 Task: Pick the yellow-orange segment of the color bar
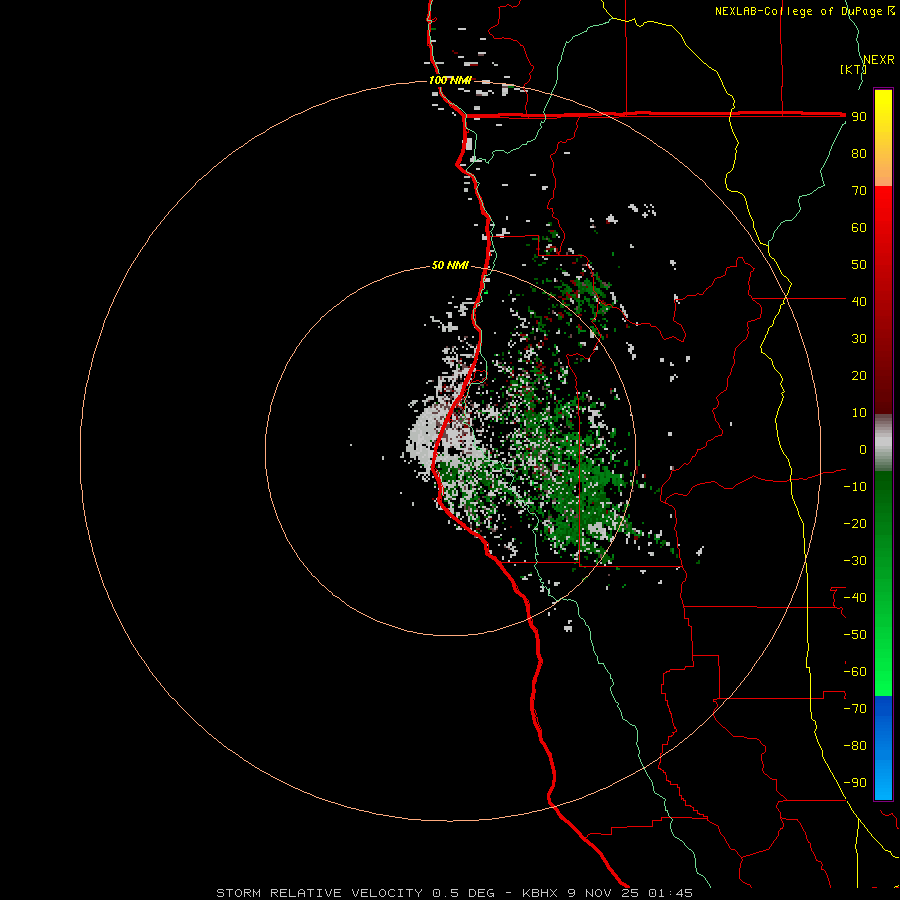pos(883,138)
